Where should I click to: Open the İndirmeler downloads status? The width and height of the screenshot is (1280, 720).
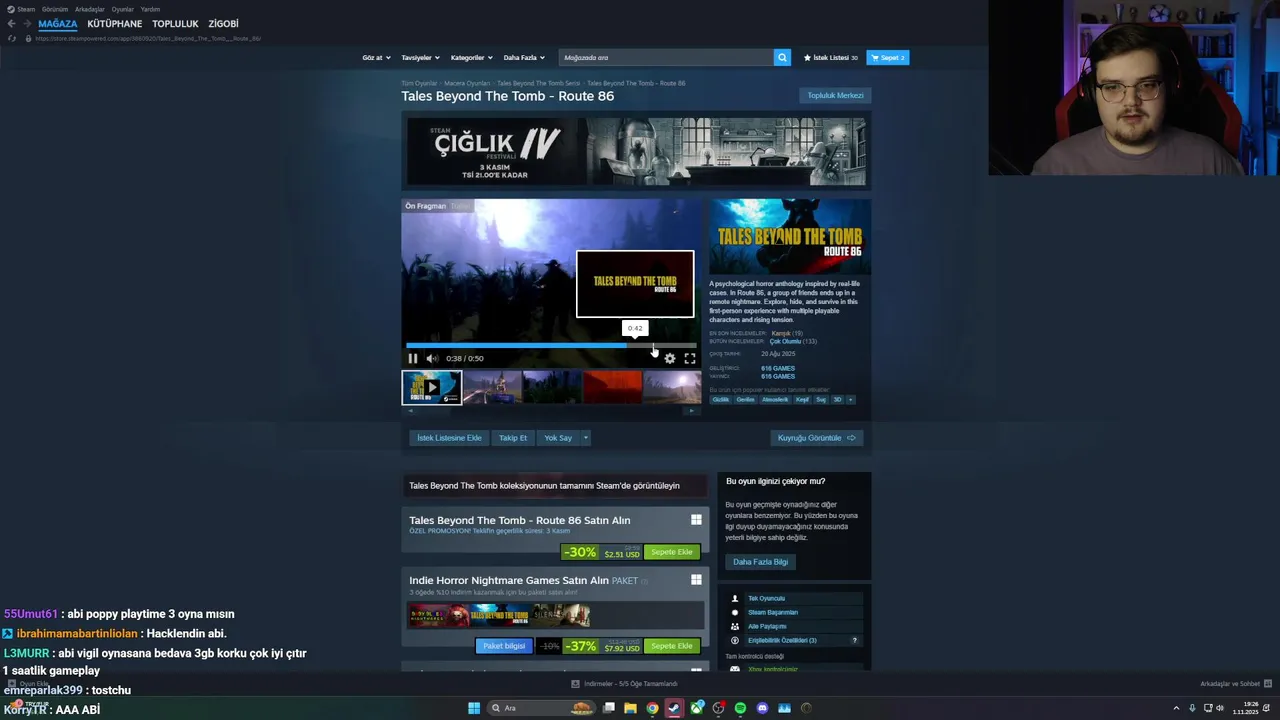pyautogui.click(x=624, y=684)
